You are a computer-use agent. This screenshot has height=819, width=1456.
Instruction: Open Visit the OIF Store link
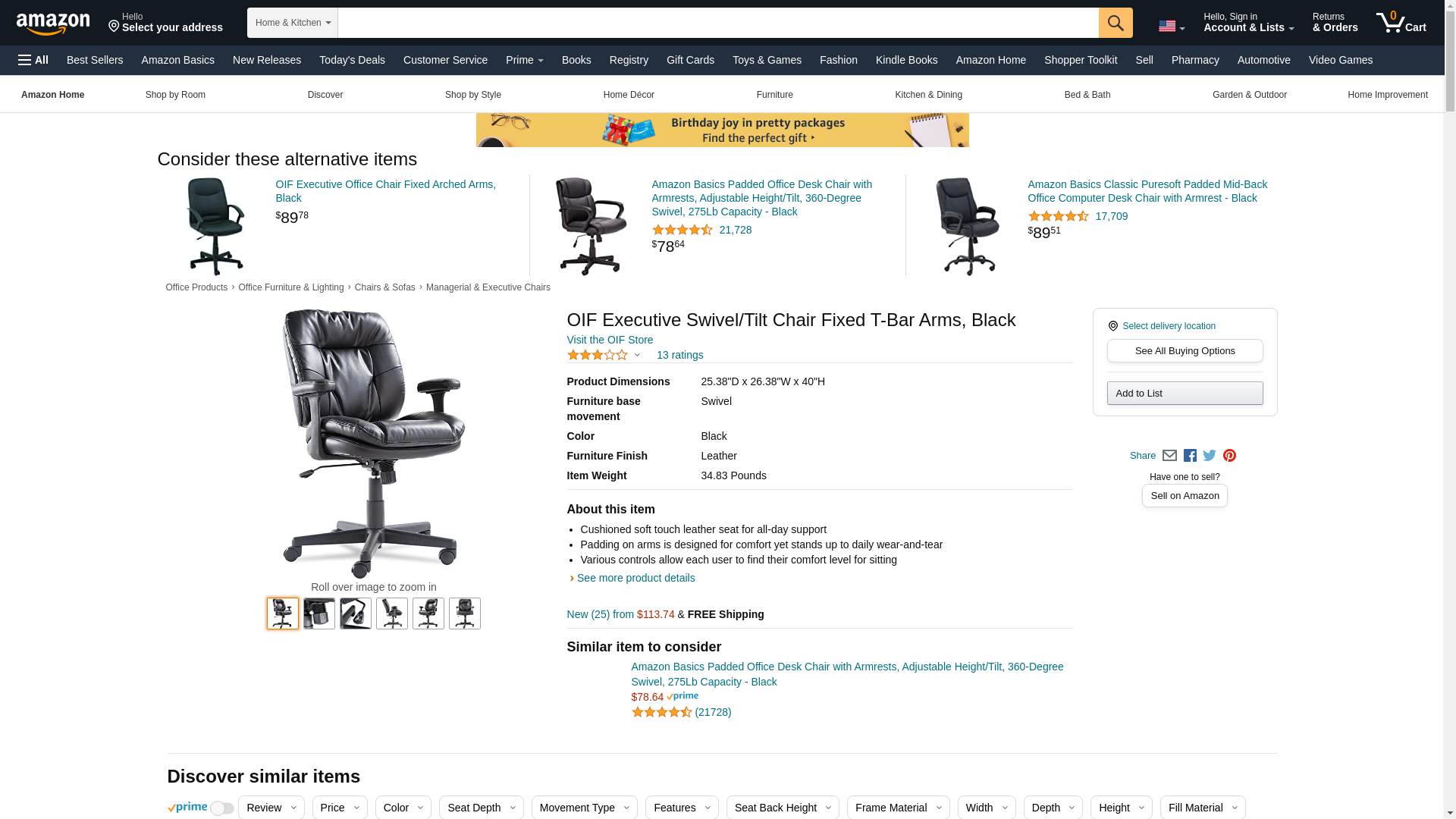[610, 340]
